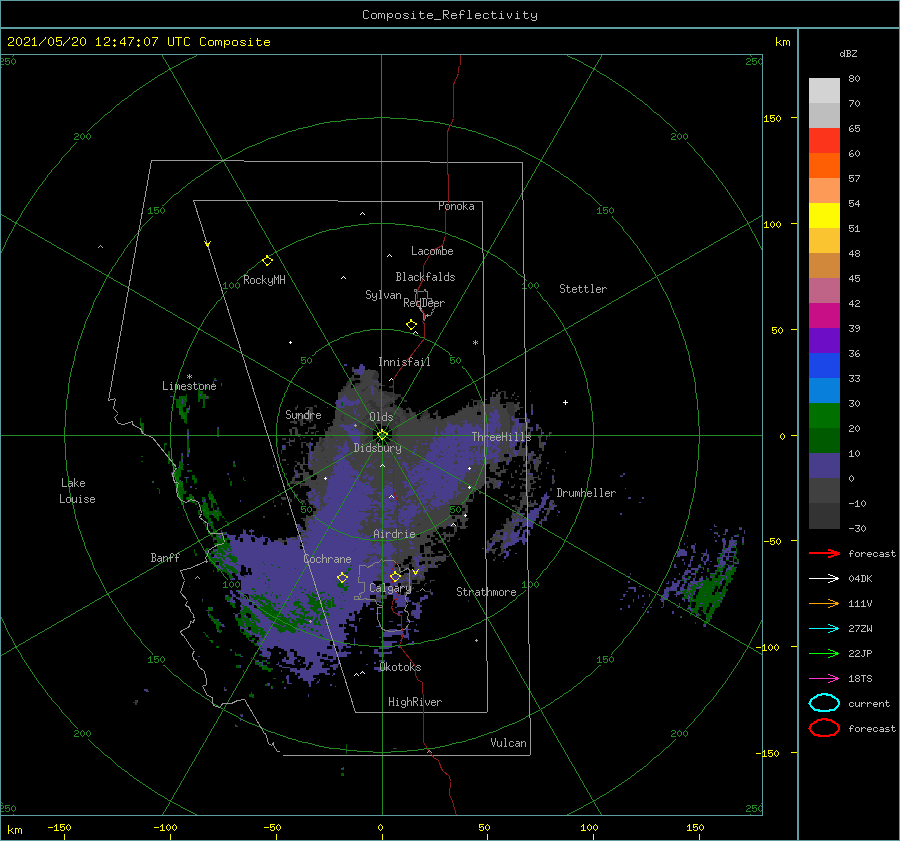Pick the slate purple 10 dBZ swatch
This screenshot has height=841, width=900.
coord(824,466)
